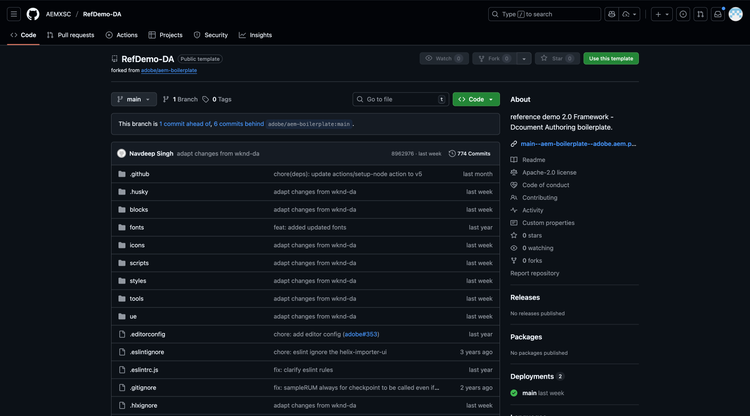Click the commit history clock icon
This screenshot has height=416, width=750.
click(452, 153)
